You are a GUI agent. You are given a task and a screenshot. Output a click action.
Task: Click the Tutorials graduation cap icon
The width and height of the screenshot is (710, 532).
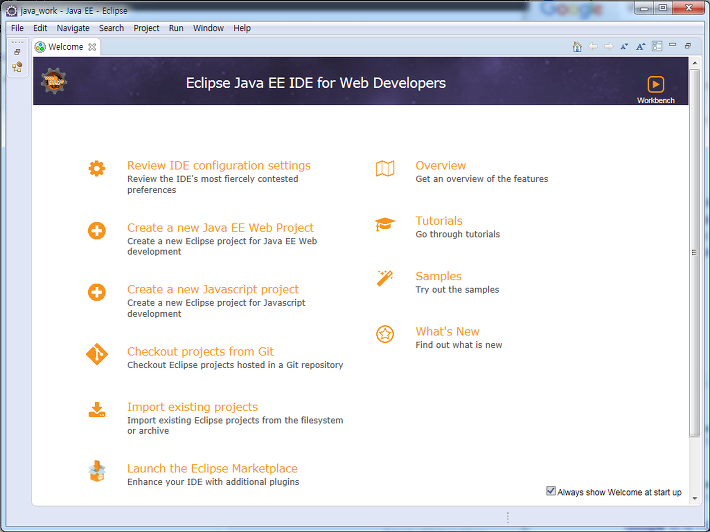click(x=385, y=224)
